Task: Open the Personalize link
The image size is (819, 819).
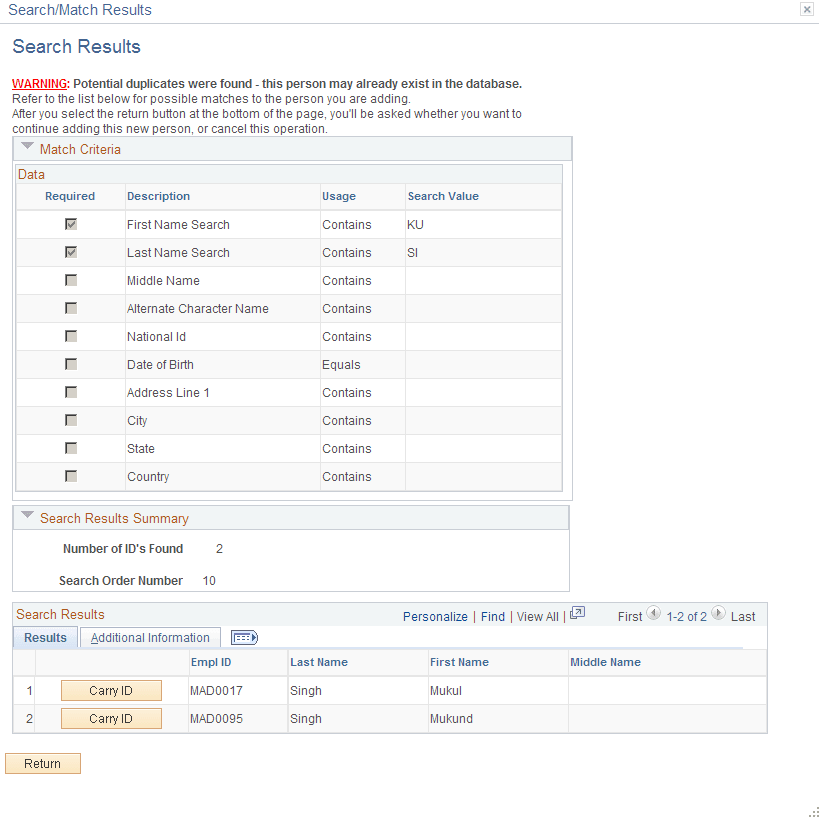Action: [x=435, y=617]
